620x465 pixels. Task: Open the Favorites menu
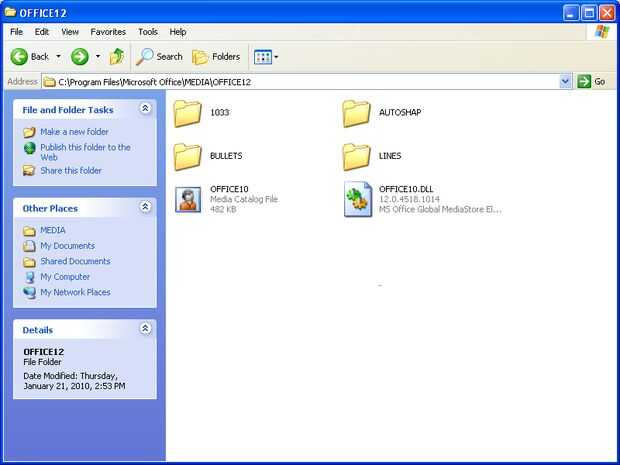[x=108, y=32]
